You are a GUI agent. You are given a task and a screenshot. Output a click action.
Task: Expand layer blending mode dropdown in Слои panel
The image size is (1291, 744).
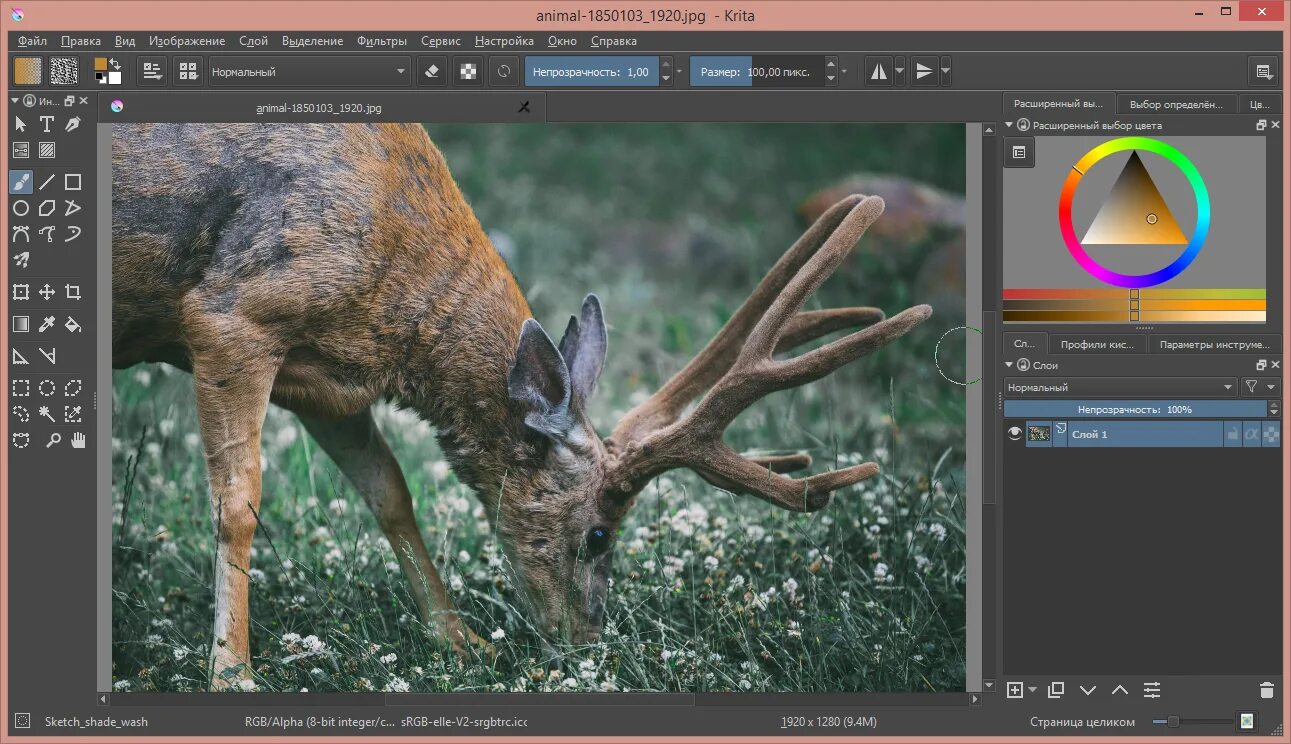click(x=1120, y=387)
